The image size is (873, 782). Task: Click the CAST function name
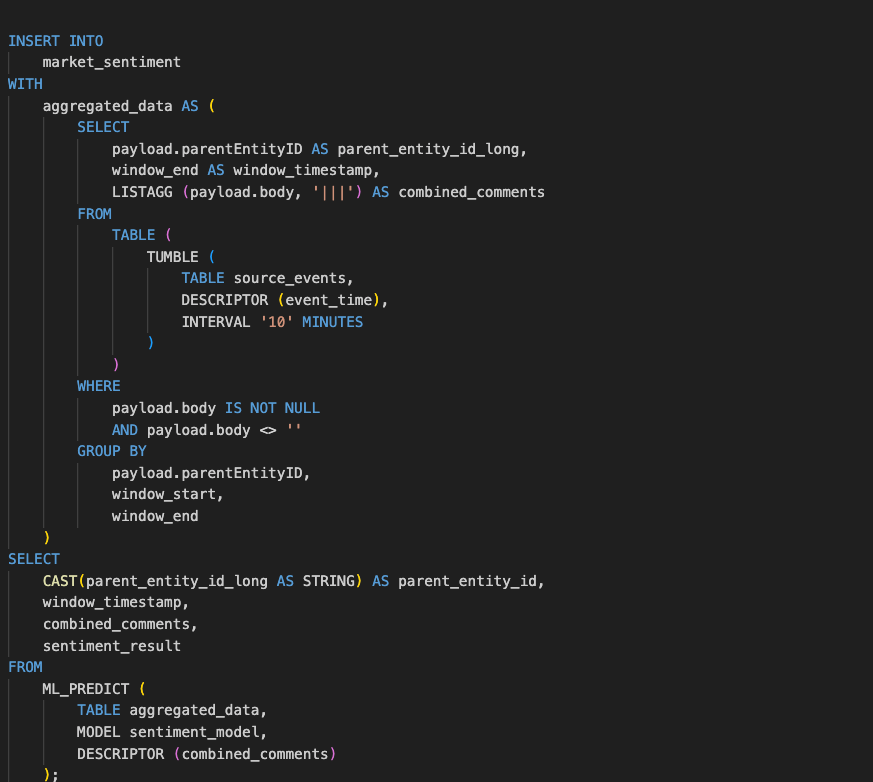pos(63,581)
